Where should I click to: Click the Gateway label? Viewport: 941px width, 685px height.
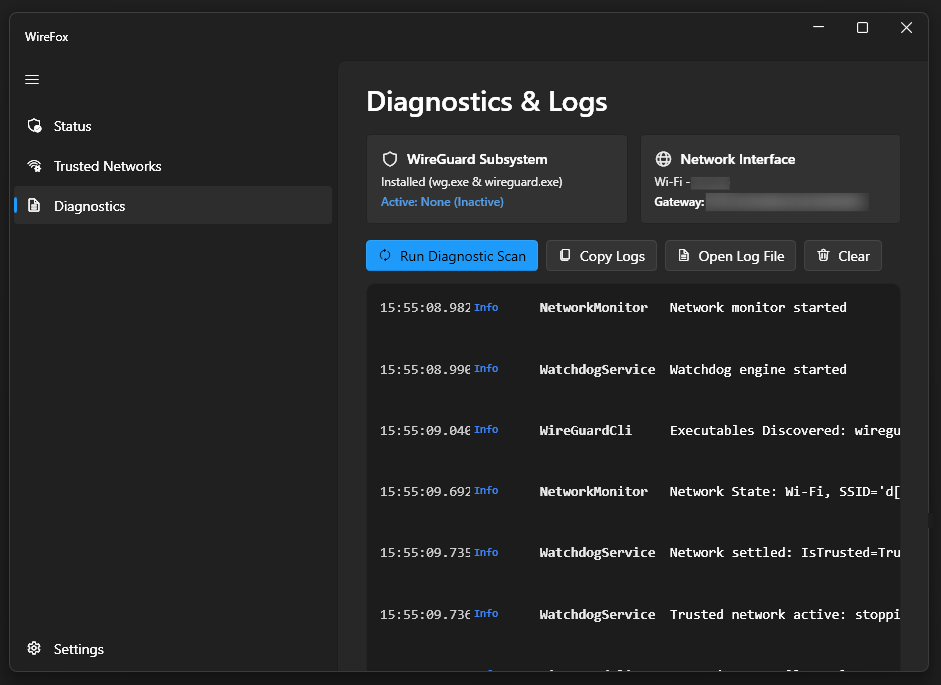pyautogui.click(x=679, y=202)
